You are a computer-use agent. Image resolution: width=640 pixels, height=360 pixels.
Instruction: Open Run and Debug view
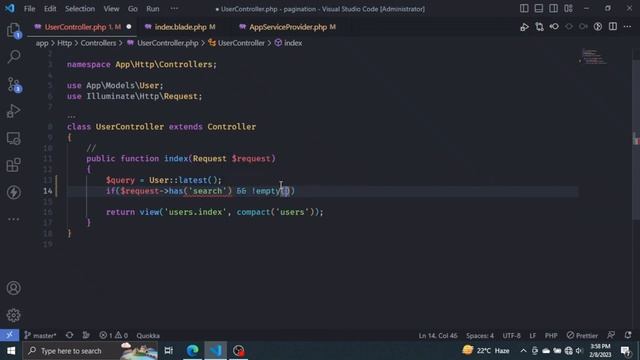tap(13, 111)
